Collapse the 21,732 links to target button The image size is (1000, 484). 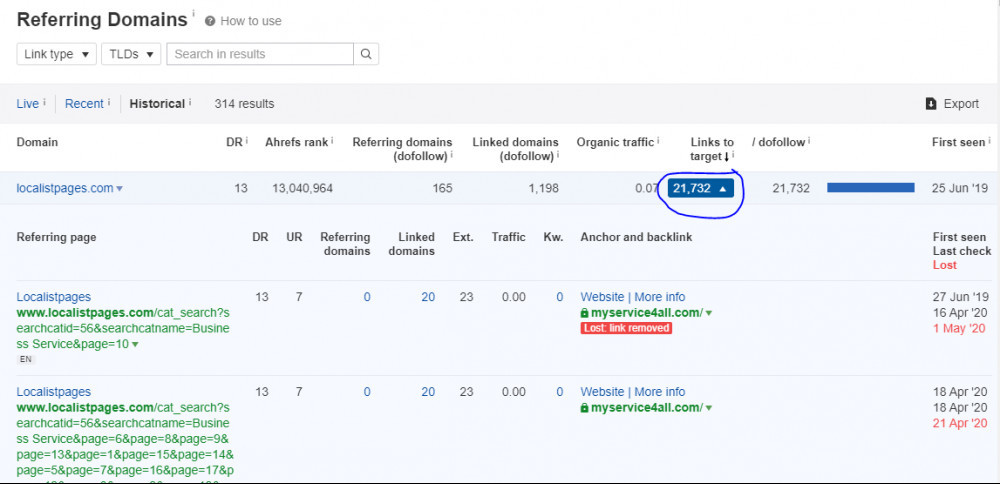(700, 188)
